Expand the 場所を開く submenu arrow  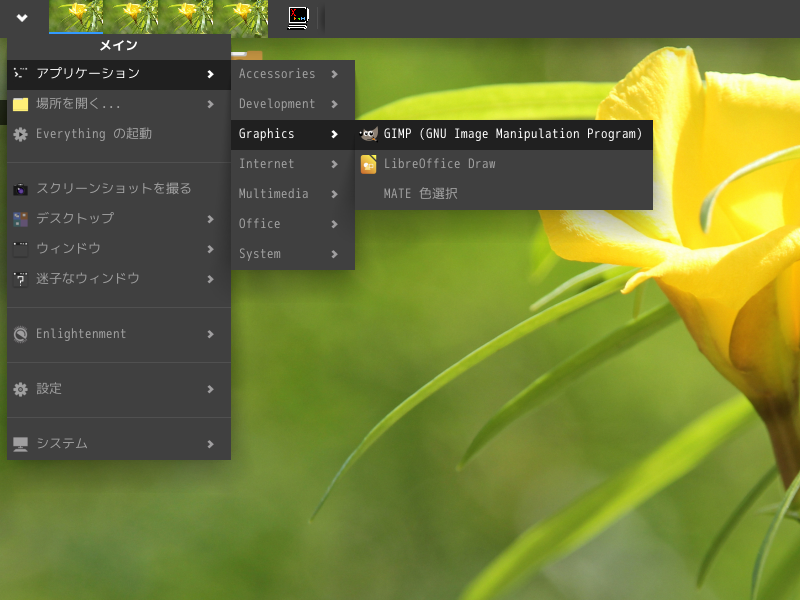pos(210,104)
